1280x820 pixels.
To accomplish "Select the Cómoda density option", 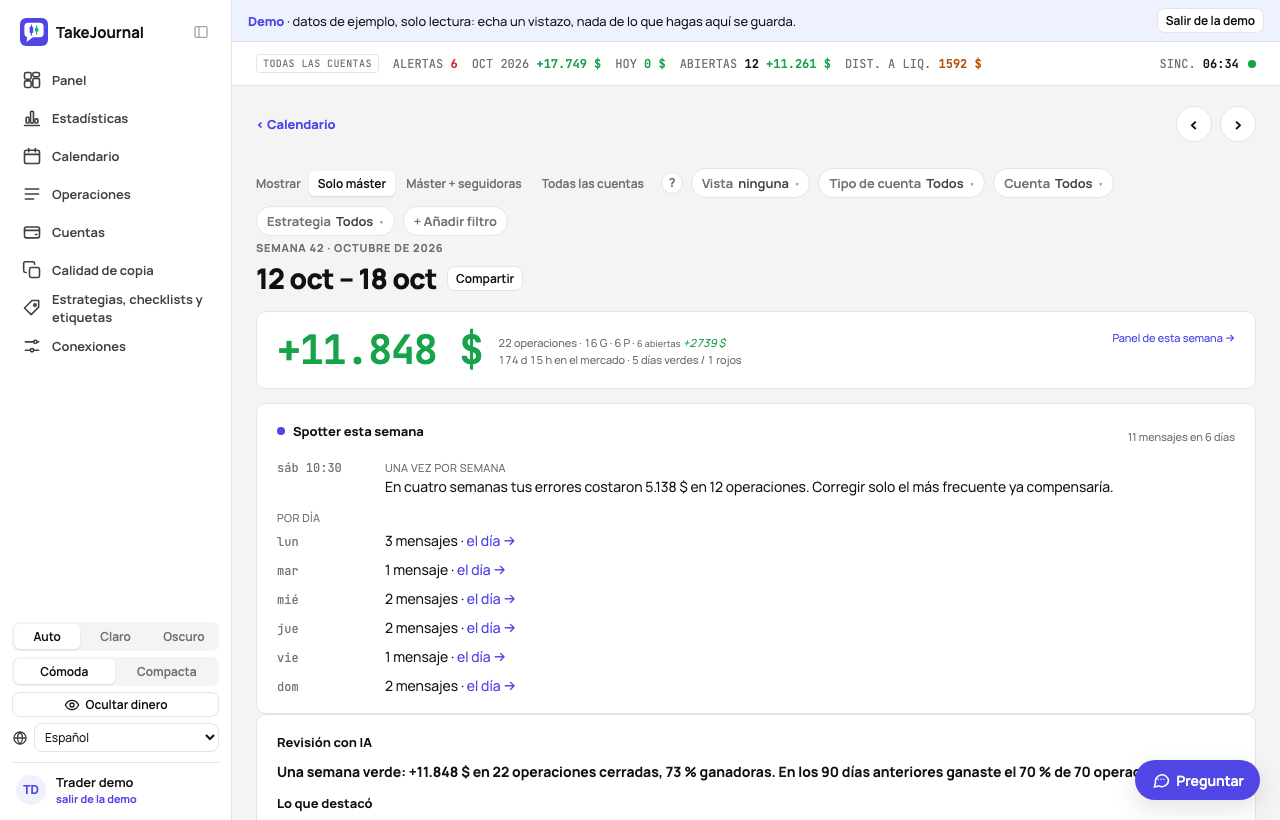I will click(x=64, y=672).
